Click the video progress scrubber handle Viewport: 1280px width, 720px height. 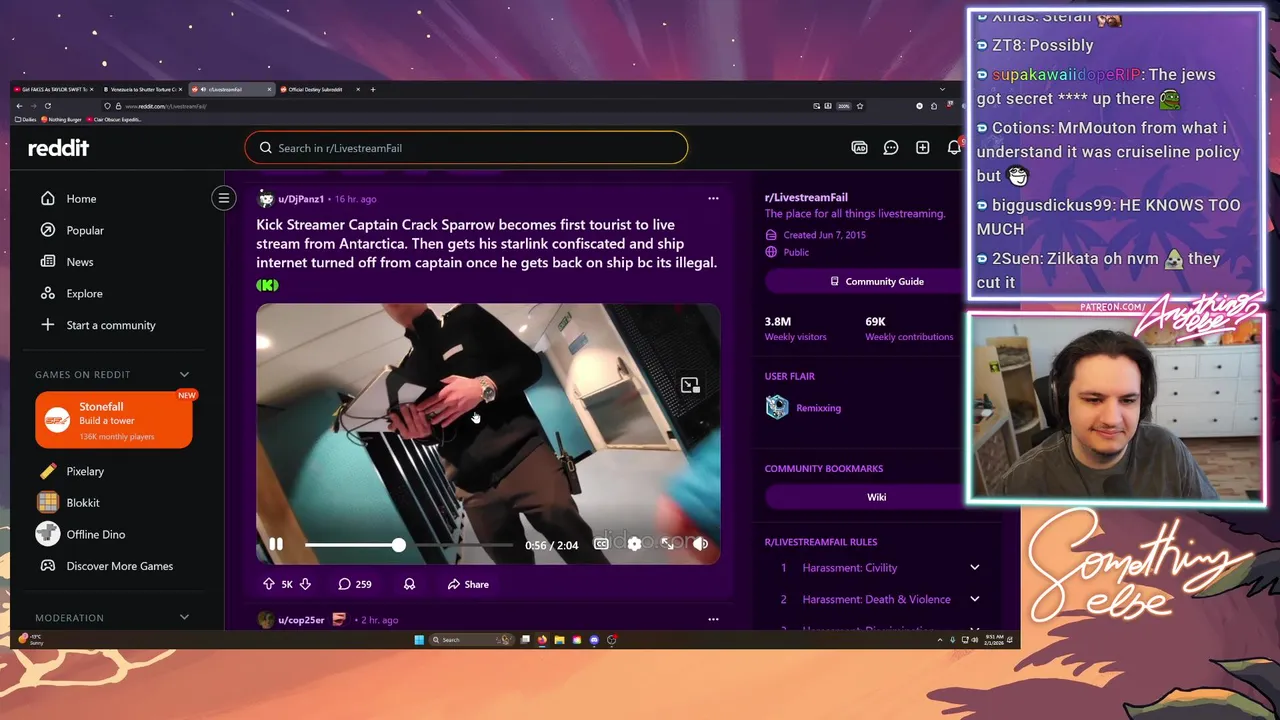tap(399, 545)
